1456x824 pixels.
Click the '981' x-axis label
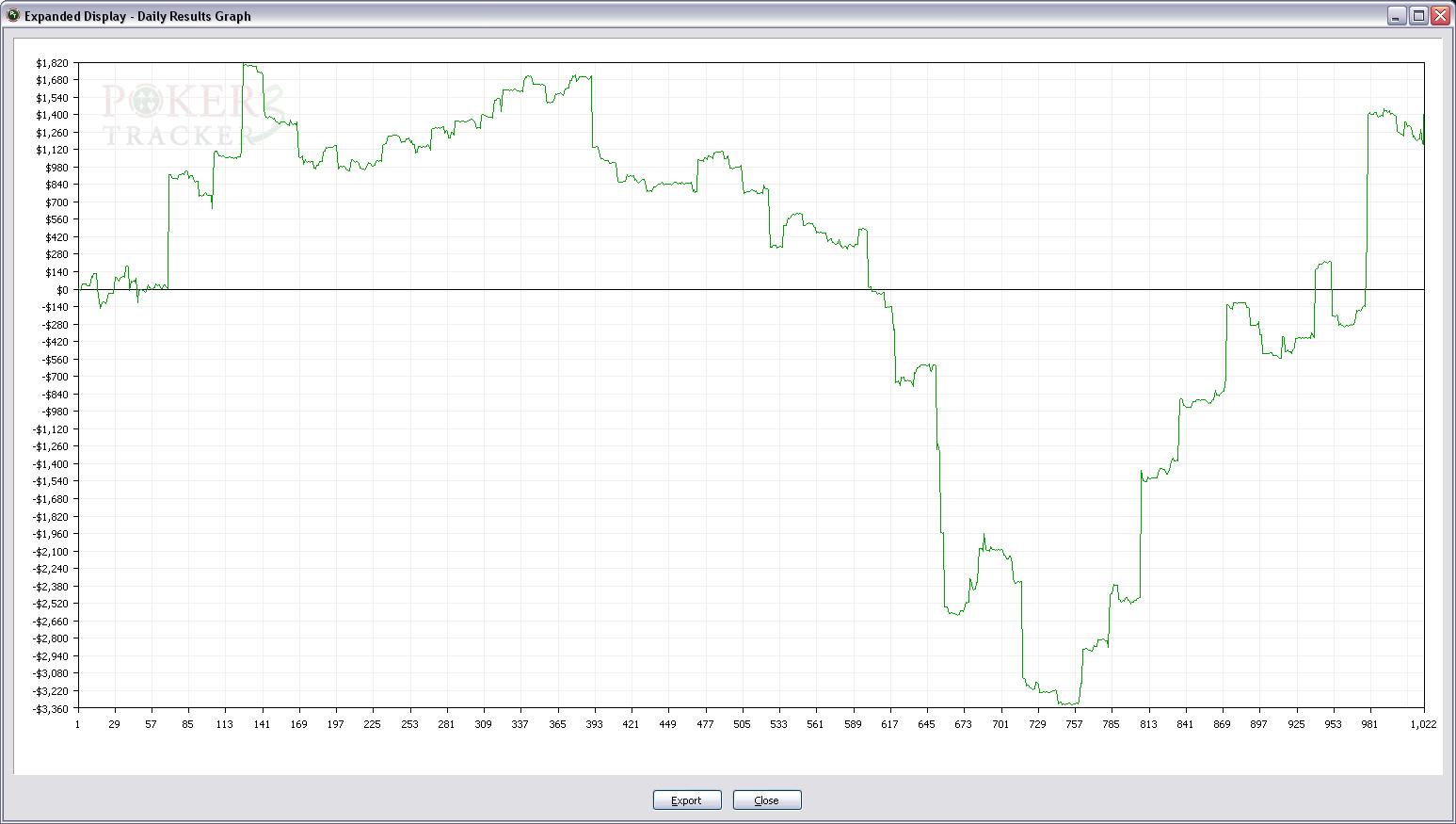pos(1369,724)
